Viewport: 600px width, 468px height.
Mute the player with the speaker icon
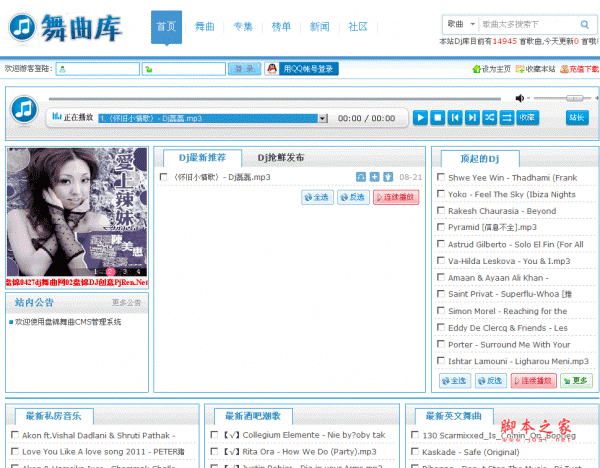point(520,98)
